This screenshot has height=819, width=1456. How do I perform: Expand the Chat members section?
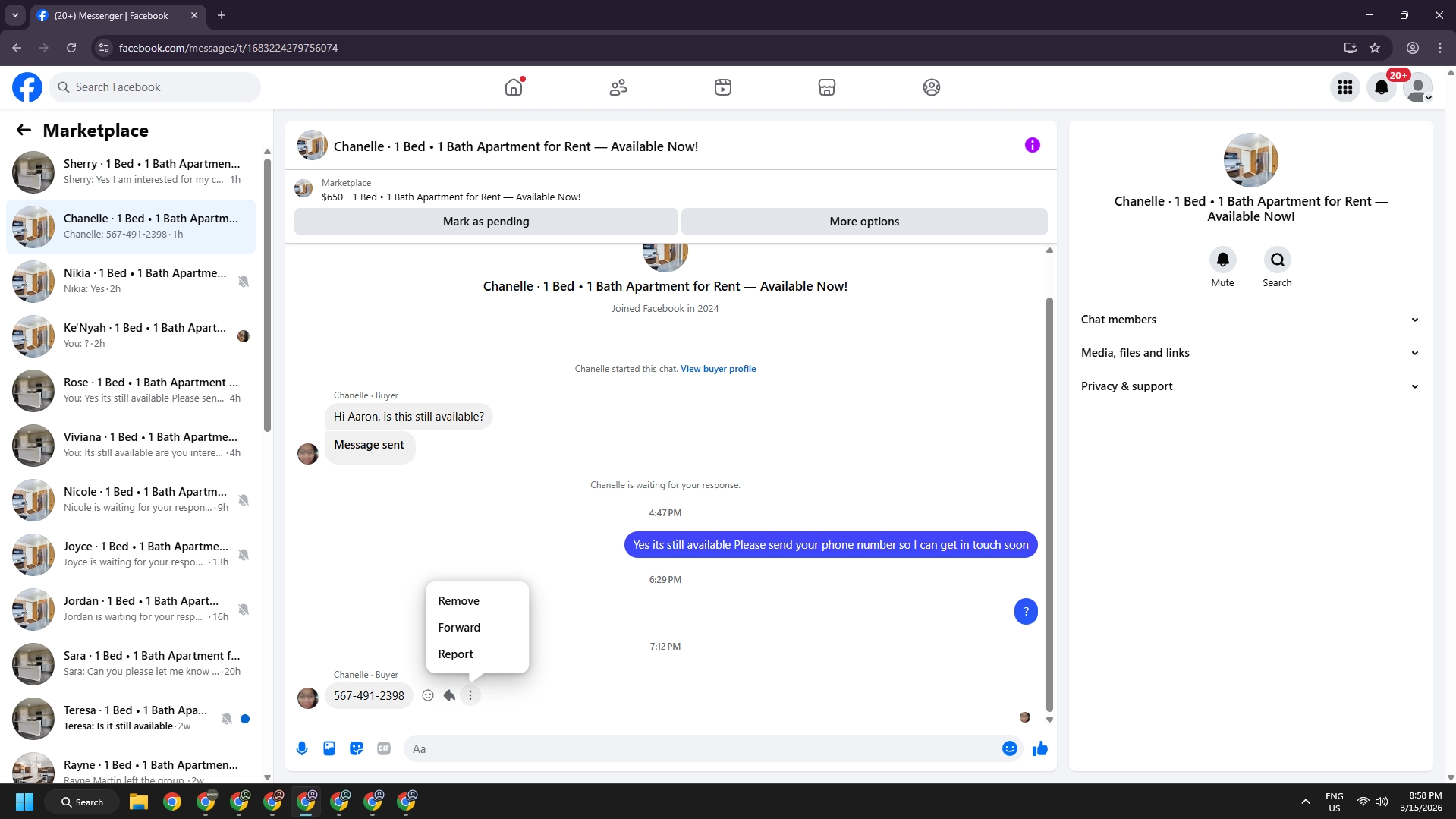click(1250, 320)
